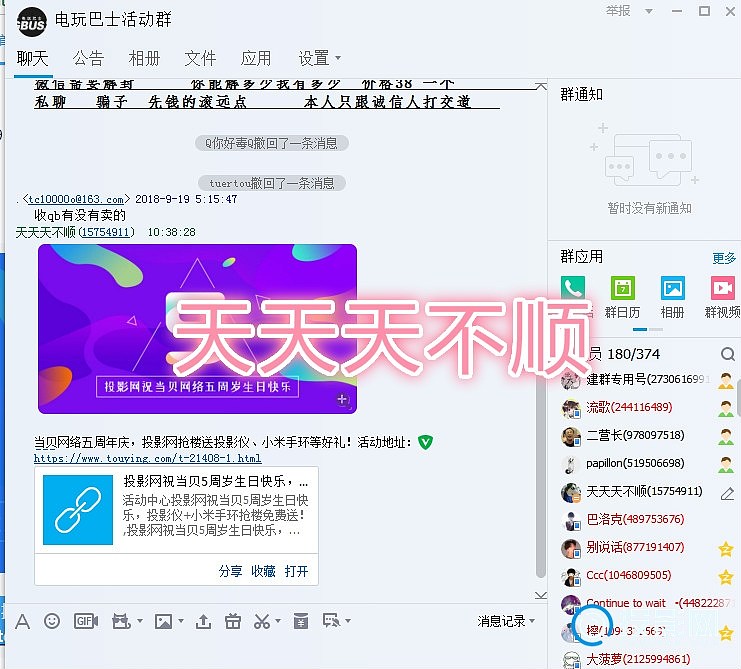Open the touying.com activity URL
Image resolution: width=741 pixels, height=669 pixels.
(x=147, y=458)
